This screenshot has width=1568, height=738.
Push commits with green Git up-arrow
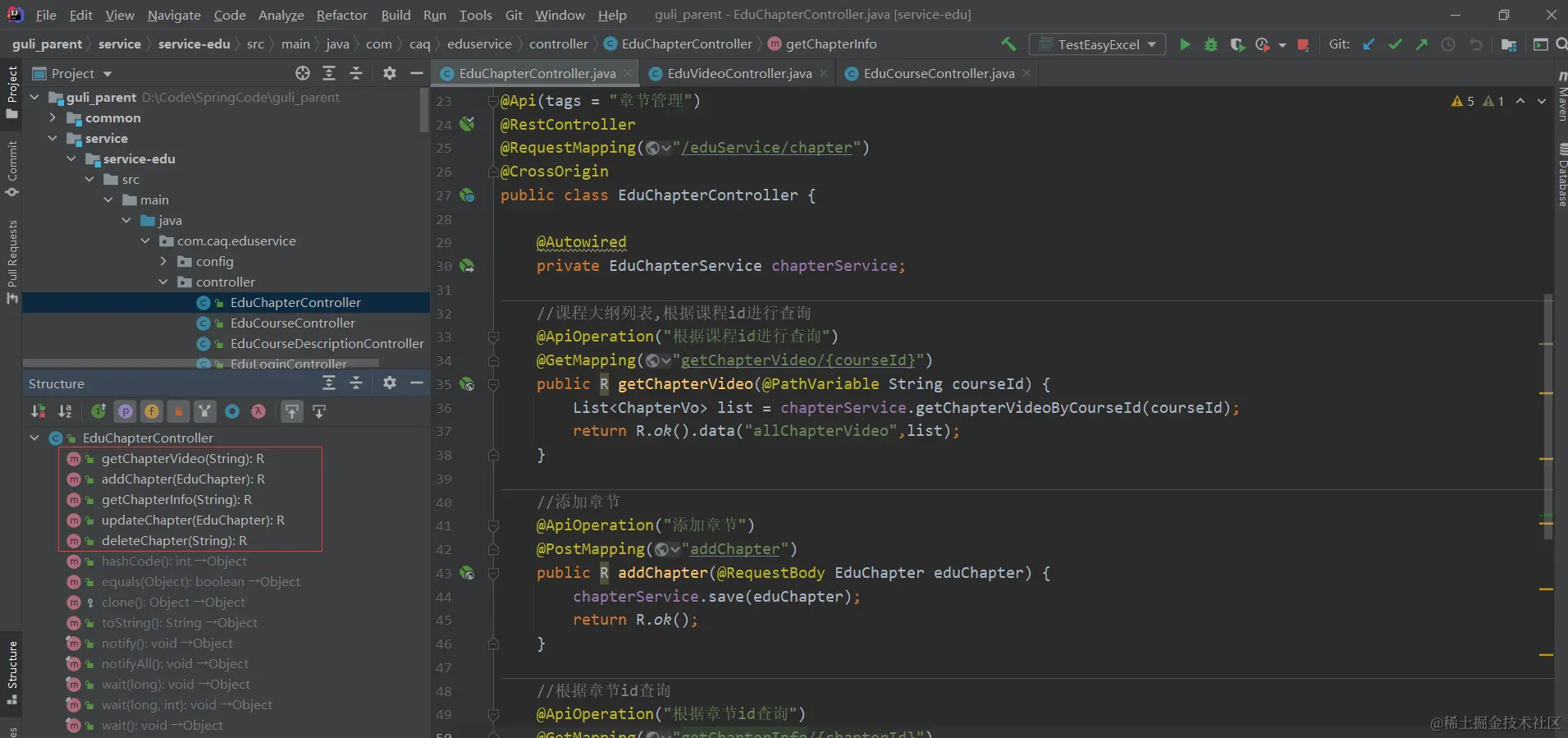pos(1421,44)
